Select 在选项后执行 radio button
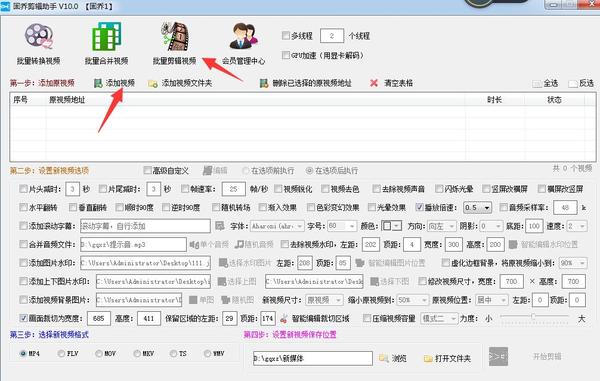The image size is (600, 381). (x=309, y=171)
